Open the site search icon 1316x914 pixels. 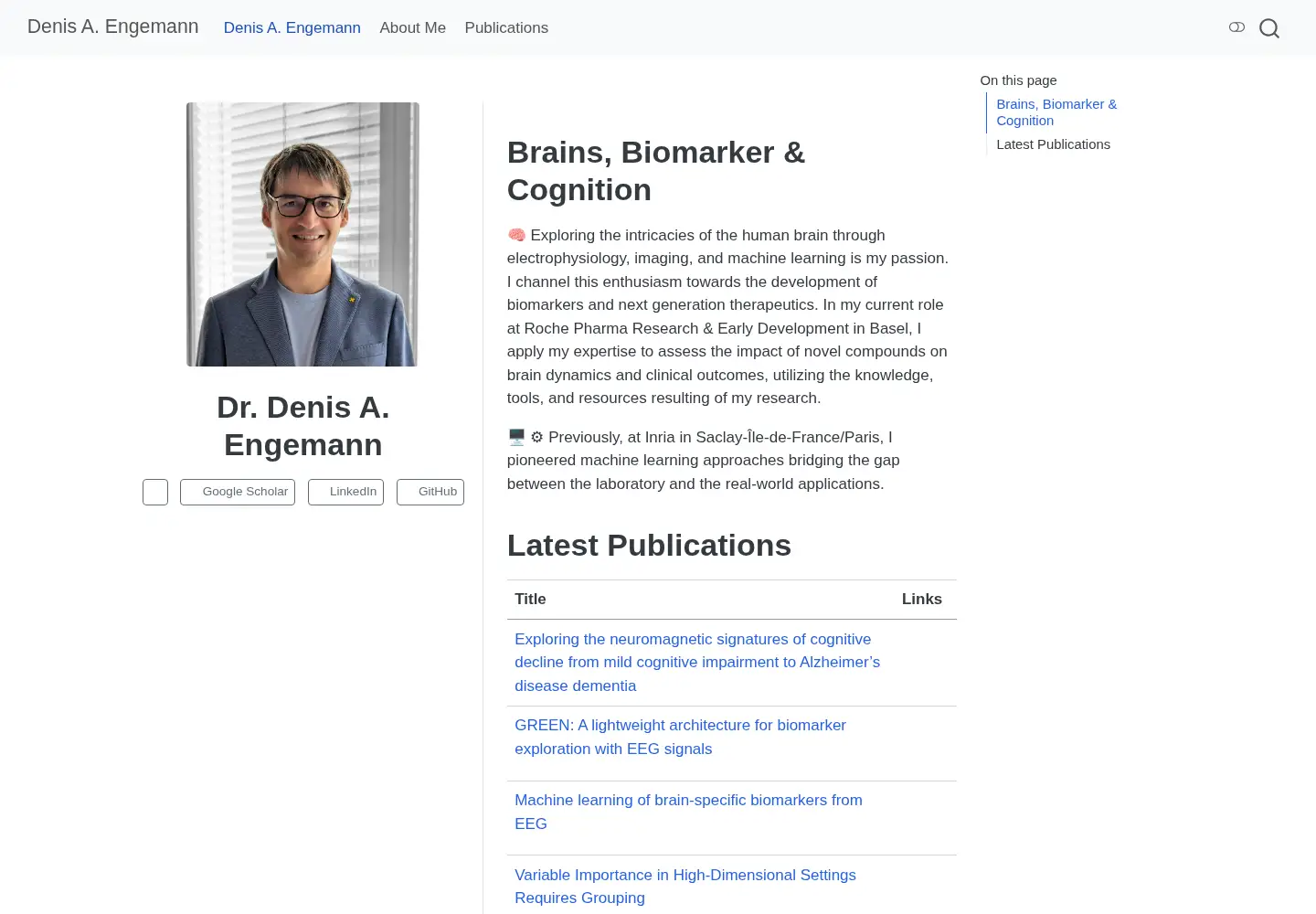[1268, 28]
